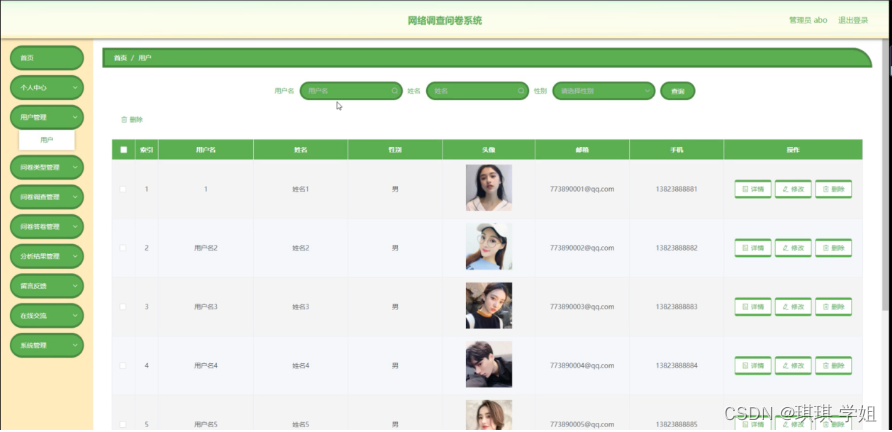
Task: Click the 退出登录 link
Action: [853, 20]
